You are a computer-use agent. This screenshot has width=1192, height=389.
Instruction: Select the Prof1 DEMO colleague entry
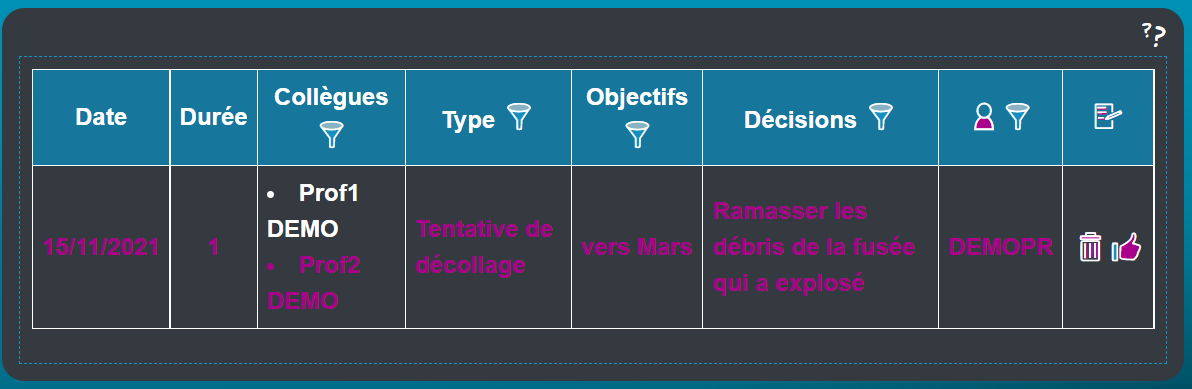click(312, 210)
